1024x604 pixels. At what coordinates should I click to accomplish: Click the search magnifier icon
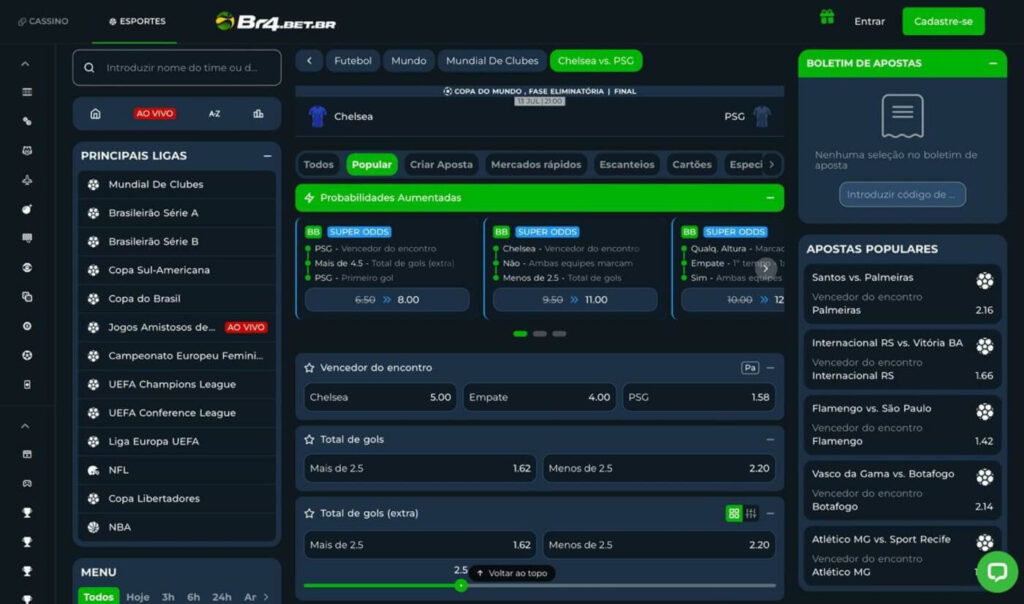click(x=89, y=67)
